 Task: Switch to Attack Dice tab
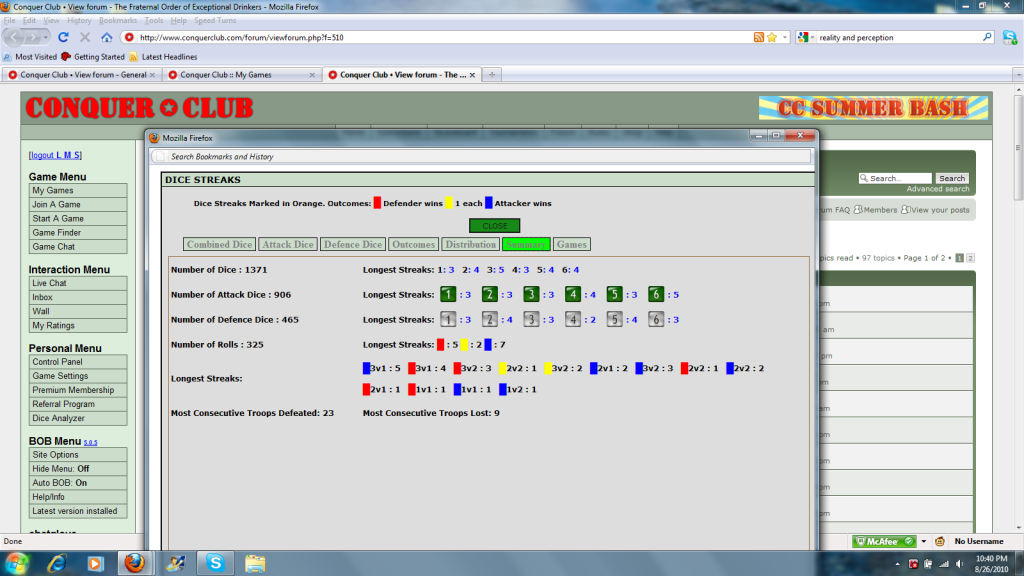tap(288, 244)
